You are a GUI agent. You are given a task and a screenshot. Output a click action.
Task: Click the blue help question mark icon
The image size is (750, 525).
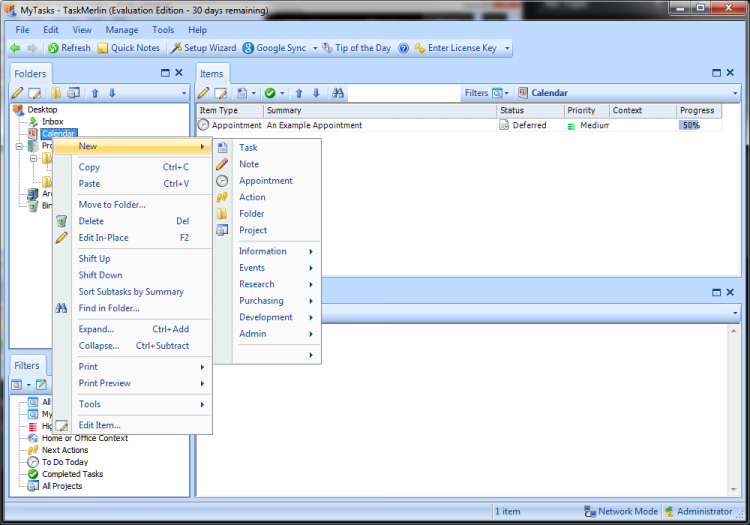(x=404, y=48)
